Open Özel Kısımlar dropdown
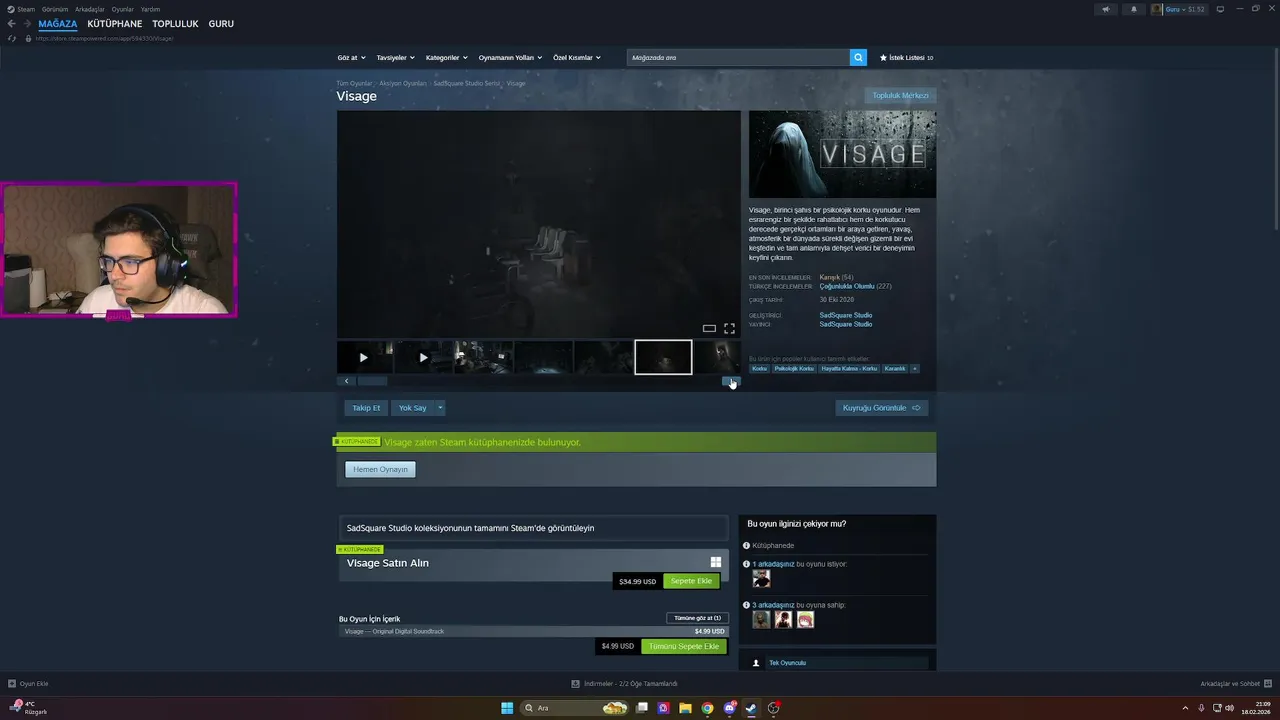The height and width of the screenshot is (720, 1280). (x=577, y=58)
